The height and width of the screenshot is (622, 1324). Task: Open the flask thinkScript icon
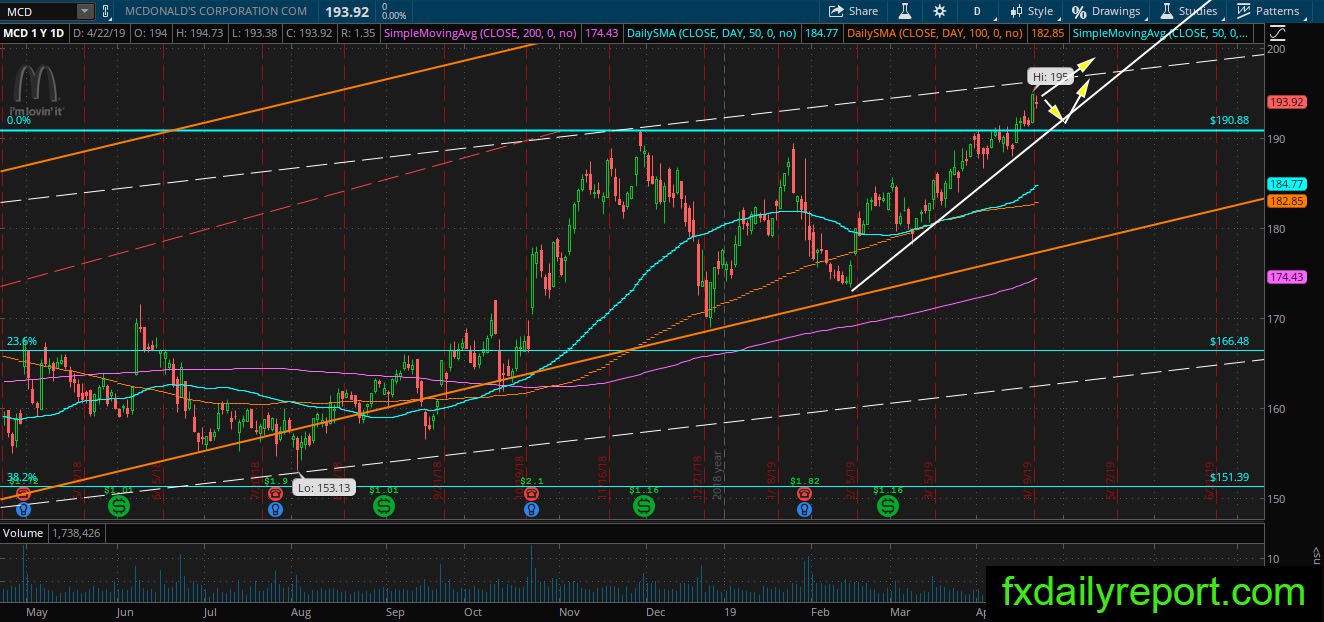[x=905, y=11]
